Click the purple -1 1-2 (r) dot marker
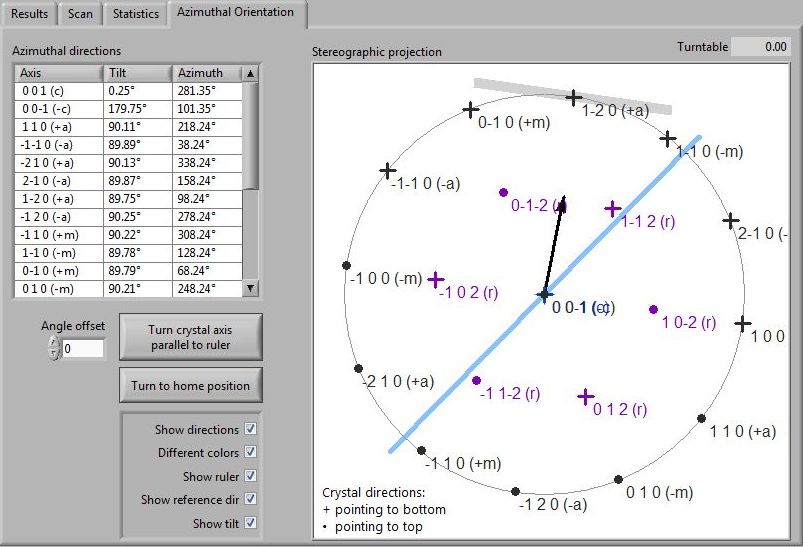The height and width of the screenshot is (547, 803). tap(476, 381)
